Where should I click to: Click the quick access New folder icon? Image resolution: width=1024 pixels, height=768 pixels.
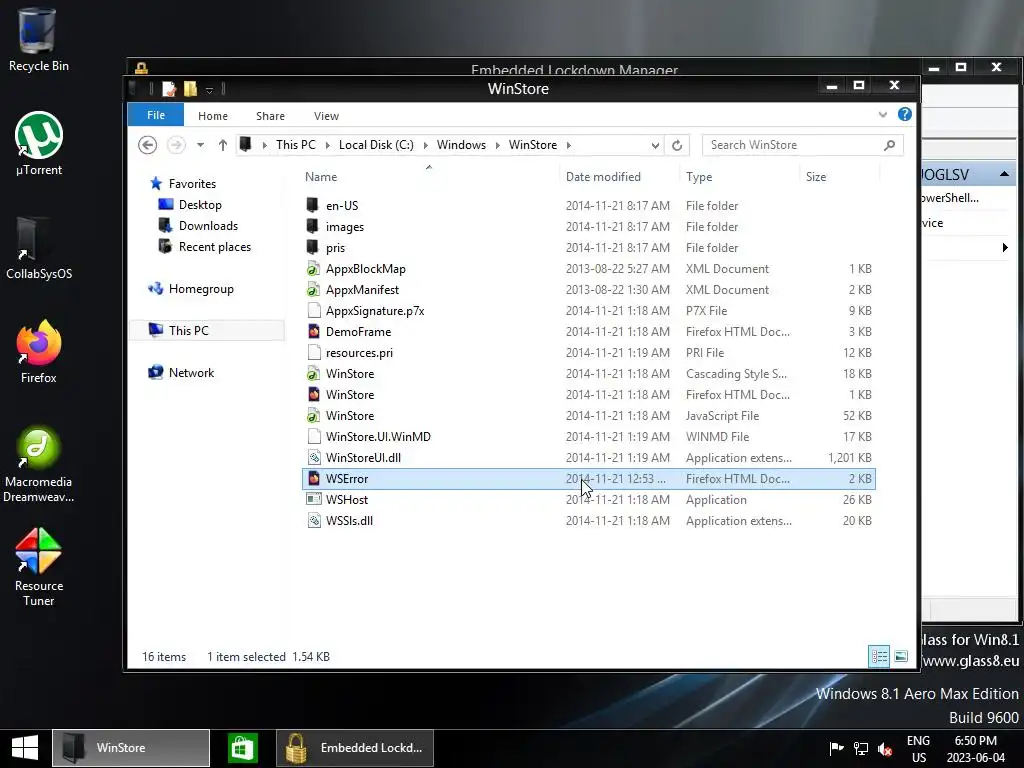pos(190,89)
